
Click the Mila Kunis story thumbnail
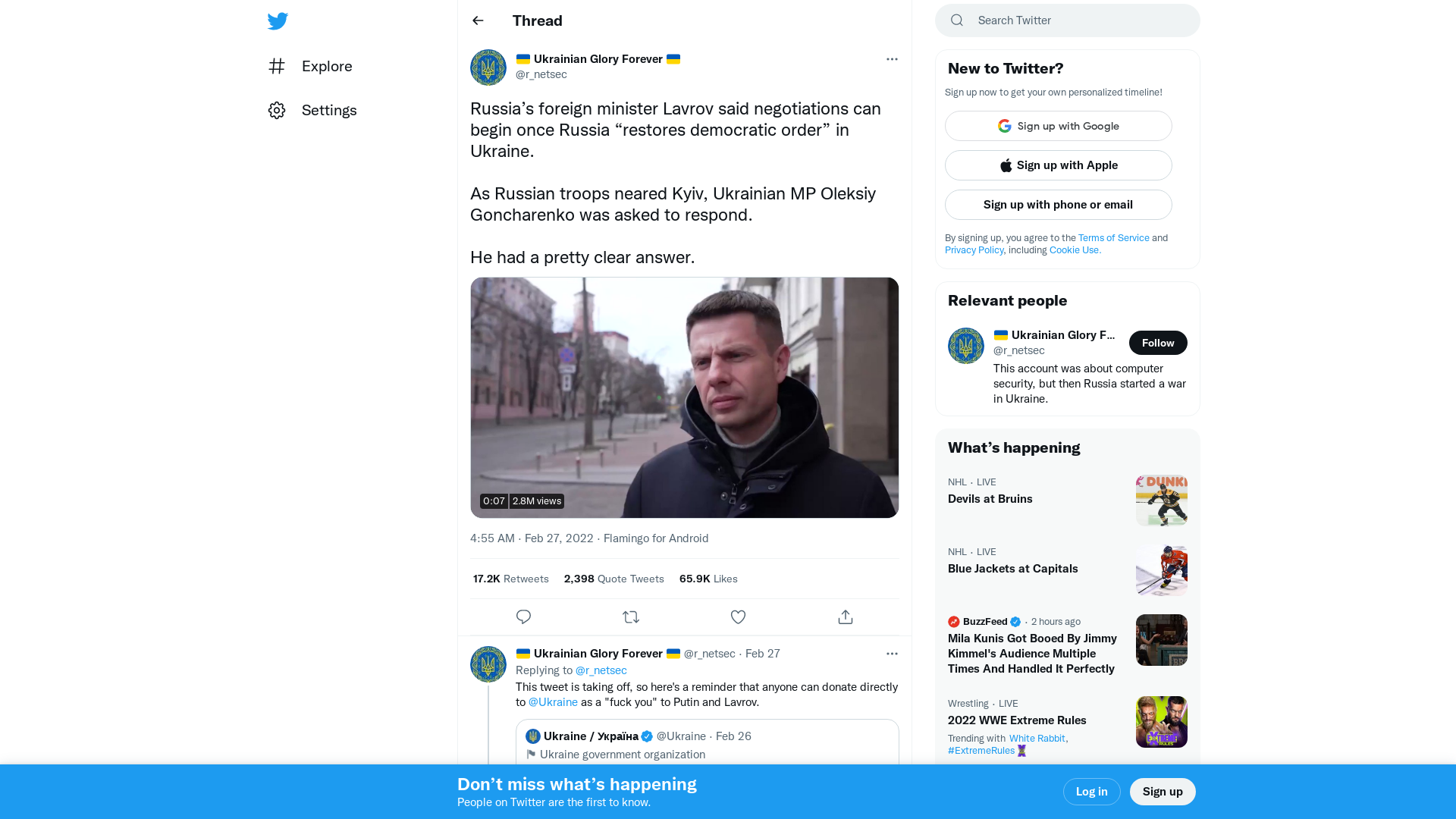coord(1162,640)
